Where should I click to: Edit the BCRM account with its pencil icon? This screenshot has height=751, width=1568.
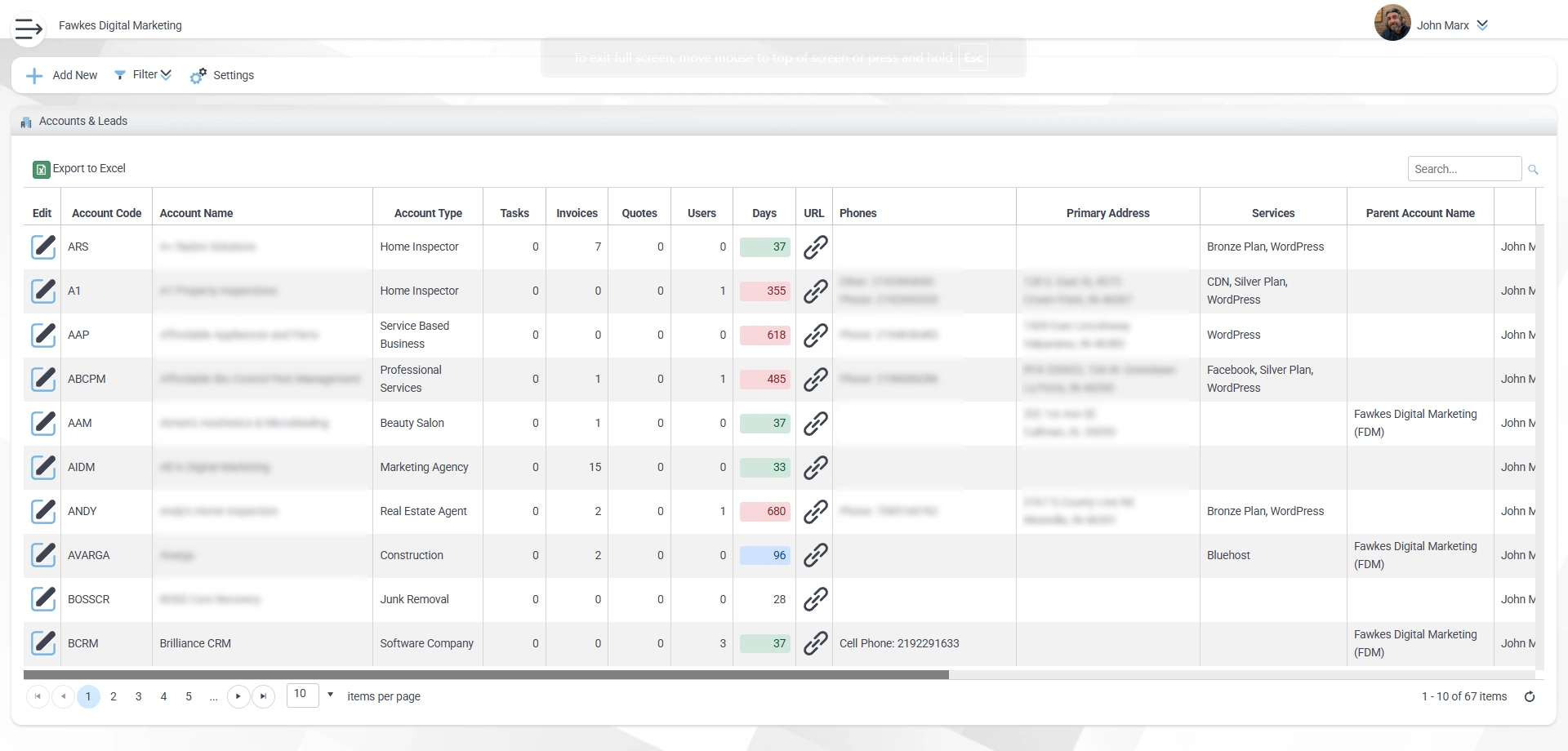43,642
